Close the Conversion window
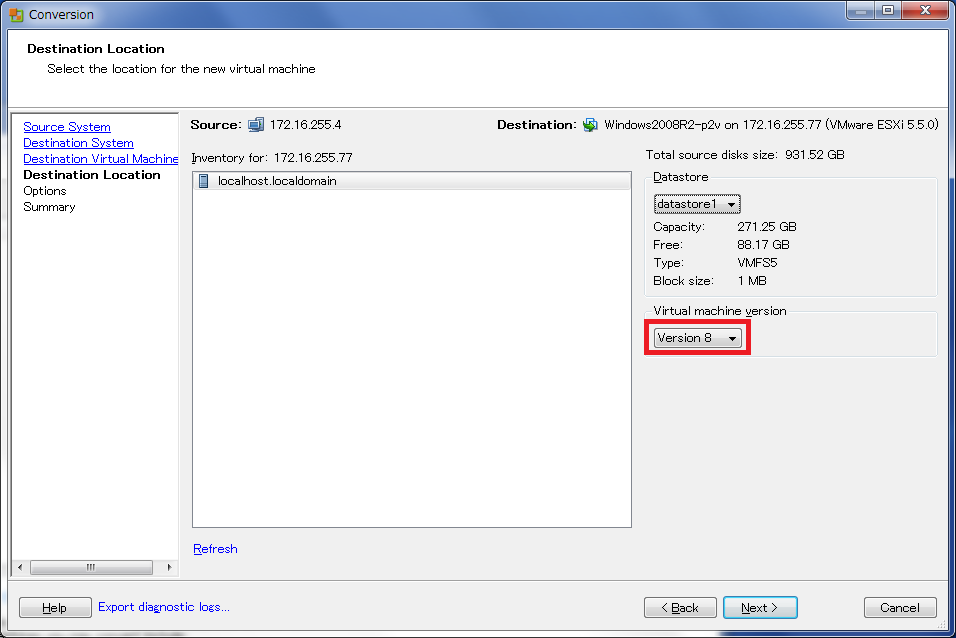The height and width of the screenshot is (638, 956). point(925,10)
